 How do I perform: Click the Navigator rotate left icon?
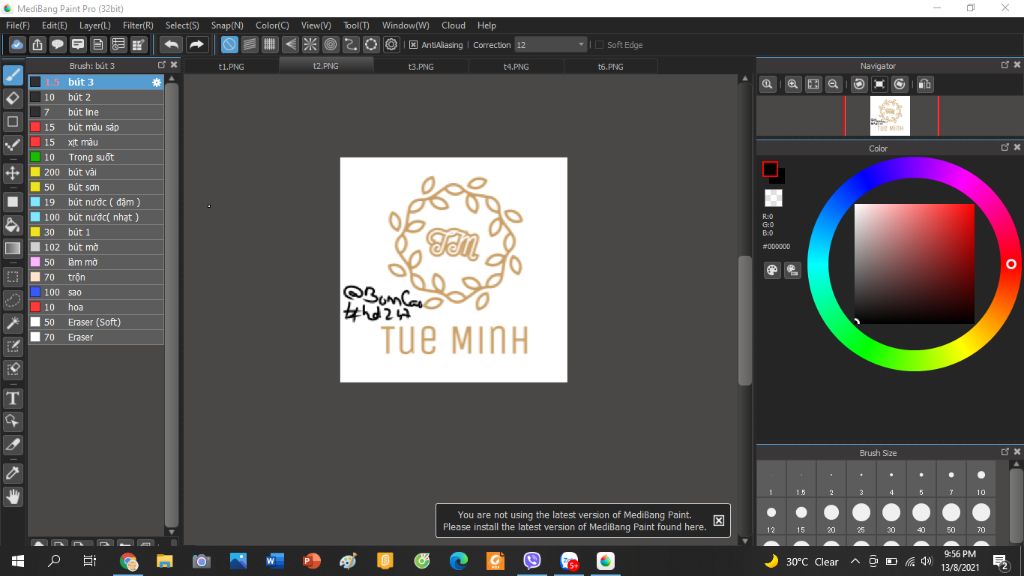[859, 84]
